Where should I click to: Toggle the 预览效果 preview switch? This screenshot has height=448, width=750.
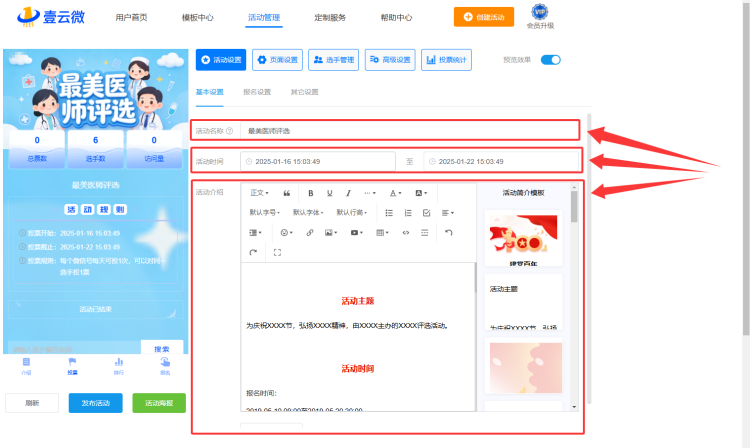pyautogui.click(x=551, y=60)
